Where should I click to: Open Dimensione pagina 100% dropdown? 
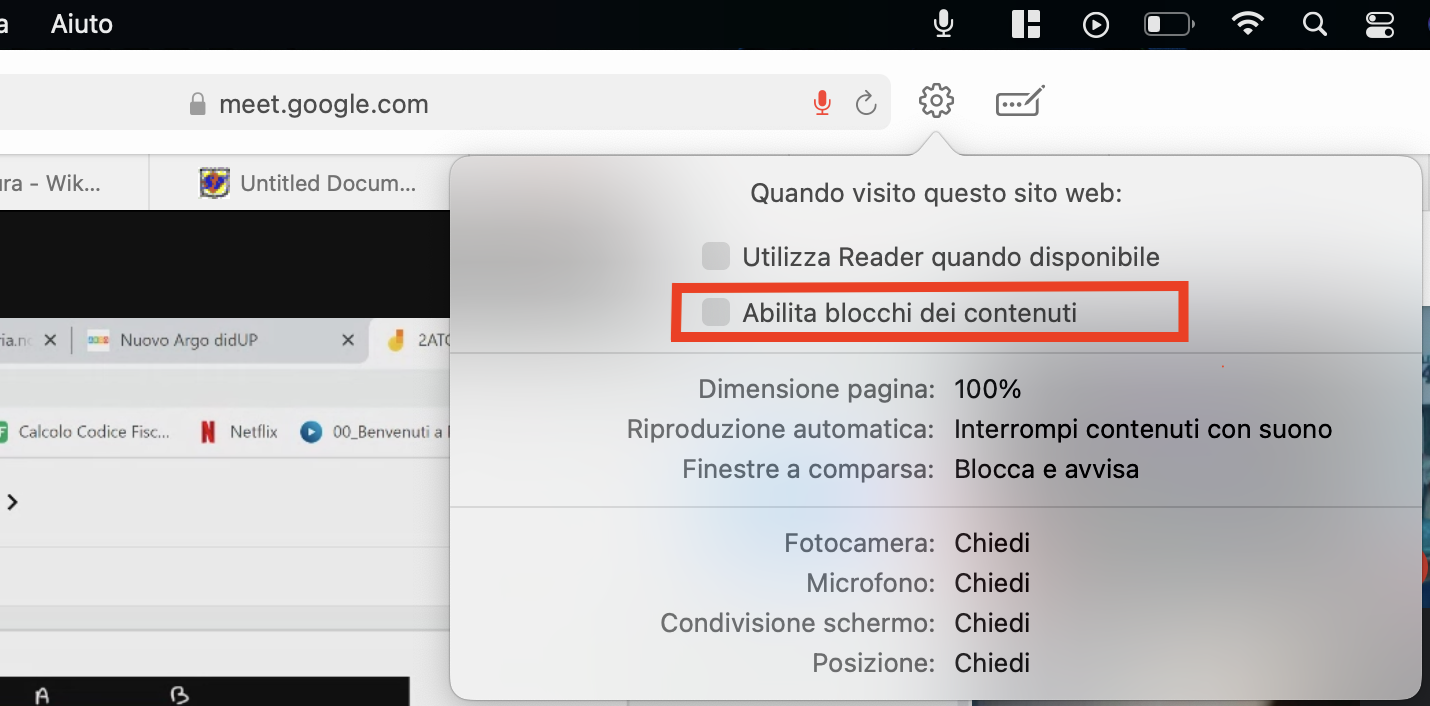tap(988, 389)
